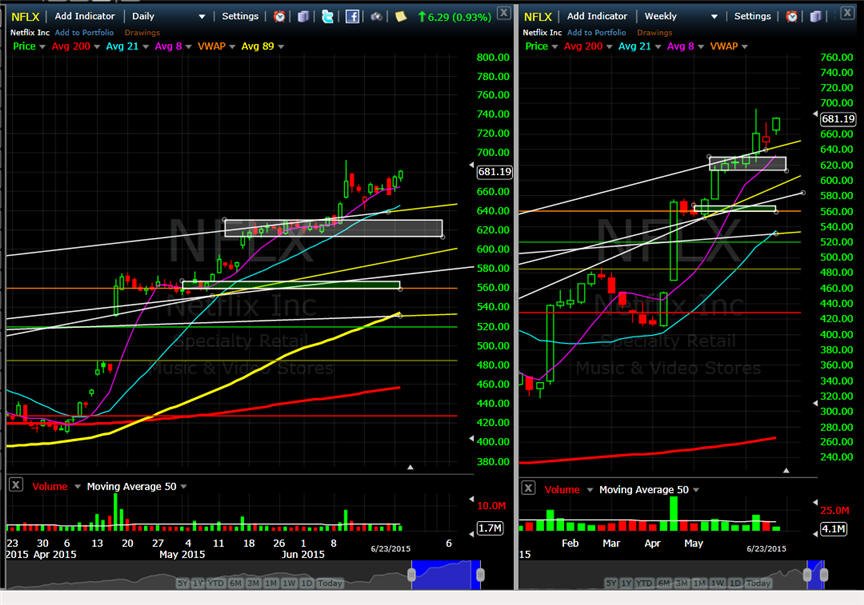Click the stacked pages icon in Weekly chart
Viewport: 864px width, 605px height.
pyautogui.click(x=816, y=17)
